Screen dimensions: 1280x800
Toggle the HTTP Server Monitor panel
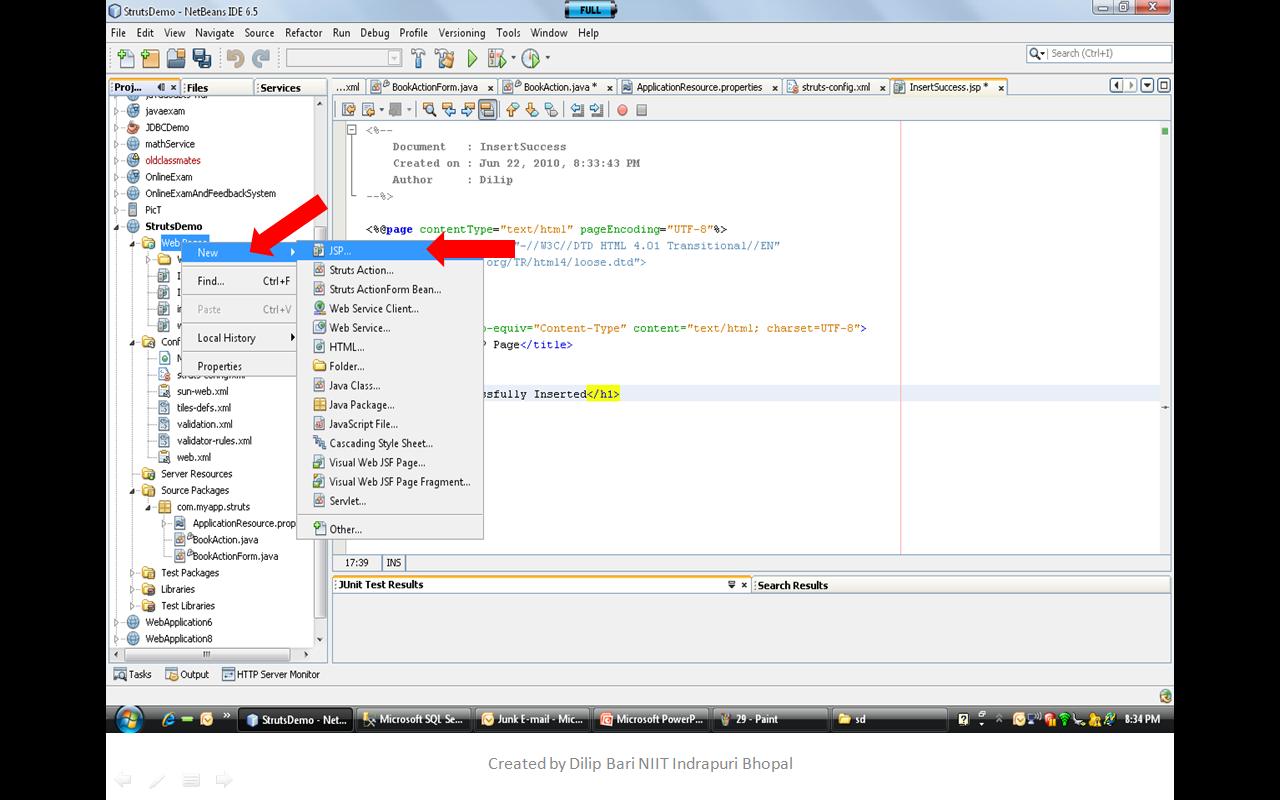pyautogui.click(x=270, y=674)
